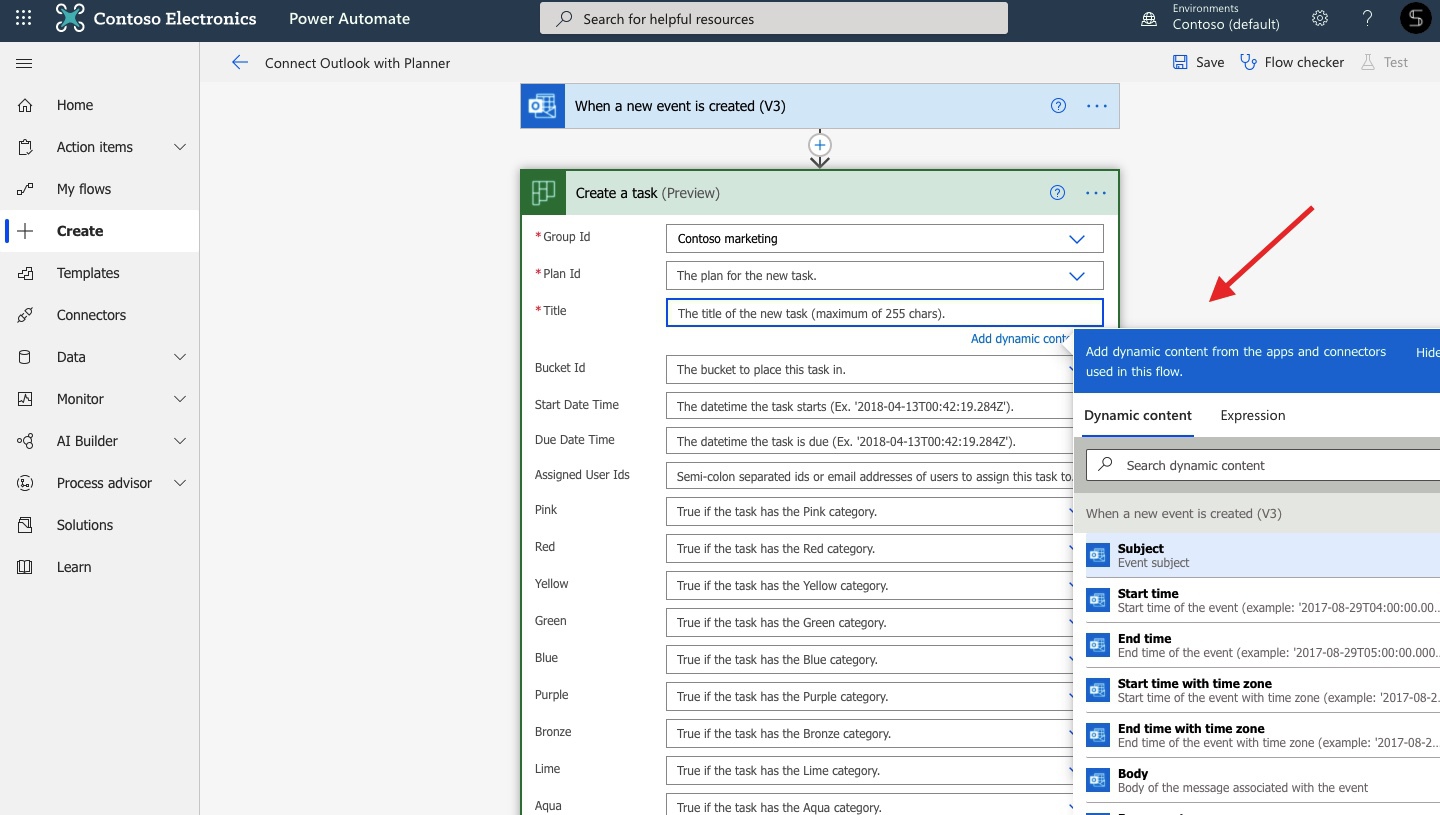Click the Connect Outlook with Planner flow title
Image resolution: width=1440 pixels, height=815 pixels.
(357, 63)
